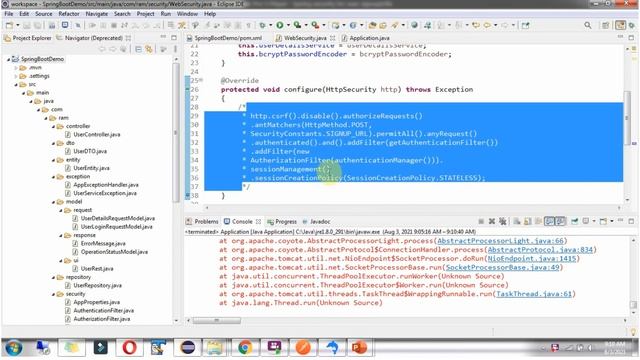Toggle Show Console on Standard Error change
Screen dimensions: 640x360
[560, 221]
